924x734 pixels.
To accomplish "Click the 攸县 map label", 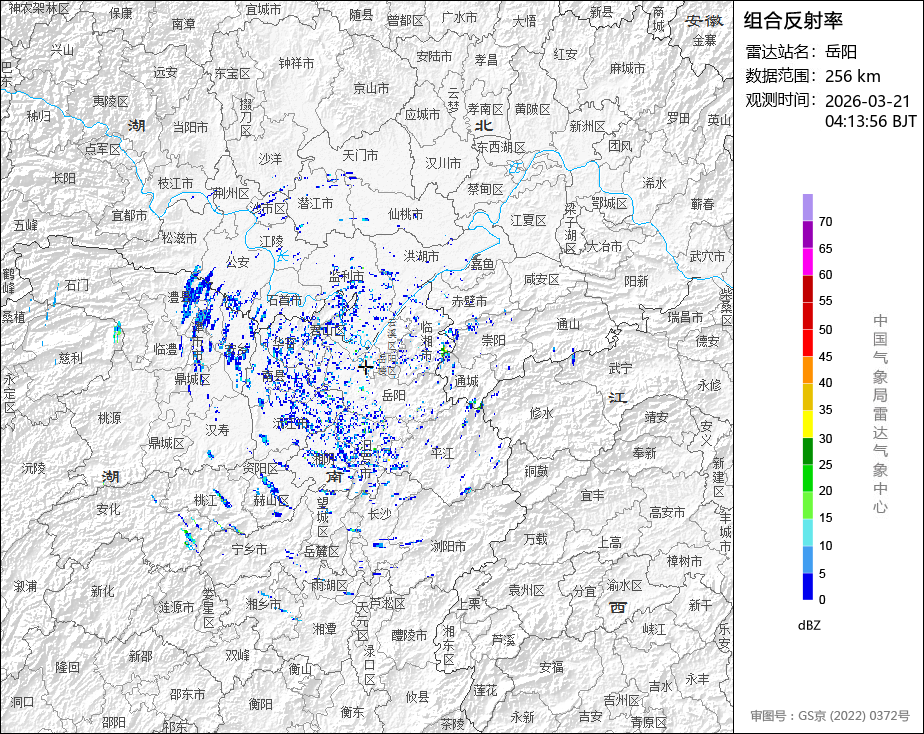I will click(x=417, y=697).
